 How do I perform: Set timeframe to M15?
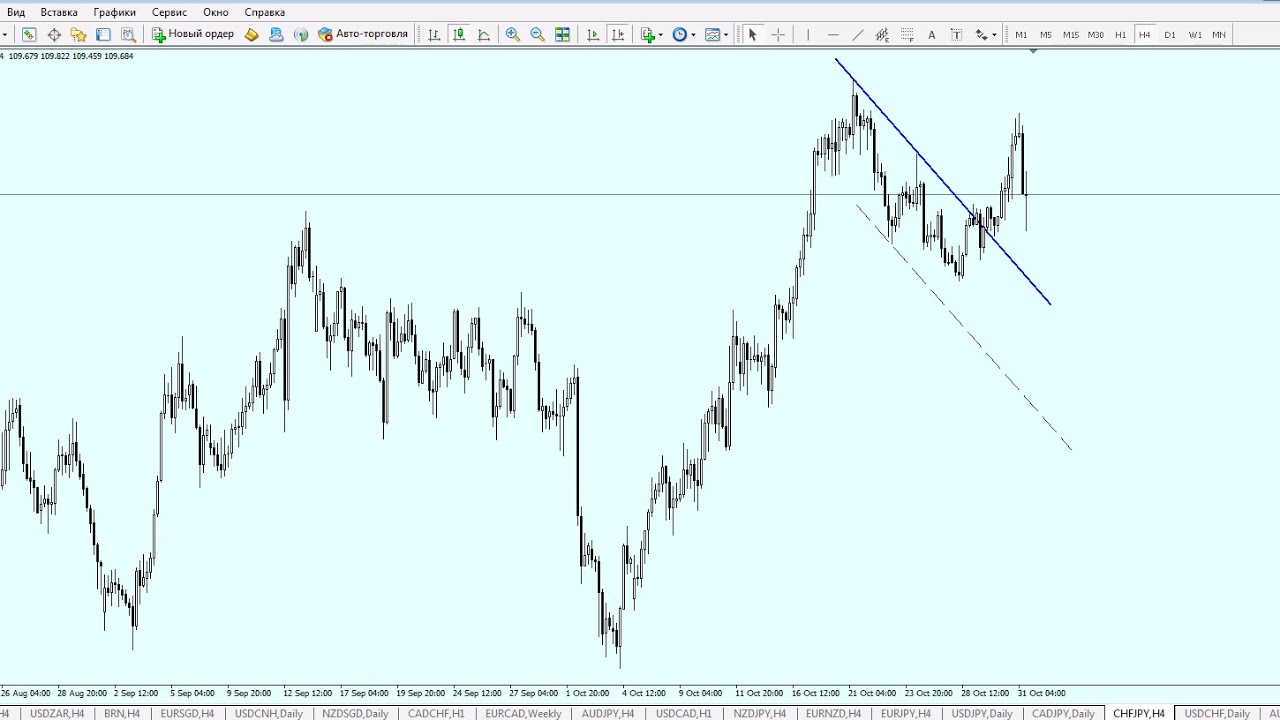pyautogui.click(x=1071, y=34)
